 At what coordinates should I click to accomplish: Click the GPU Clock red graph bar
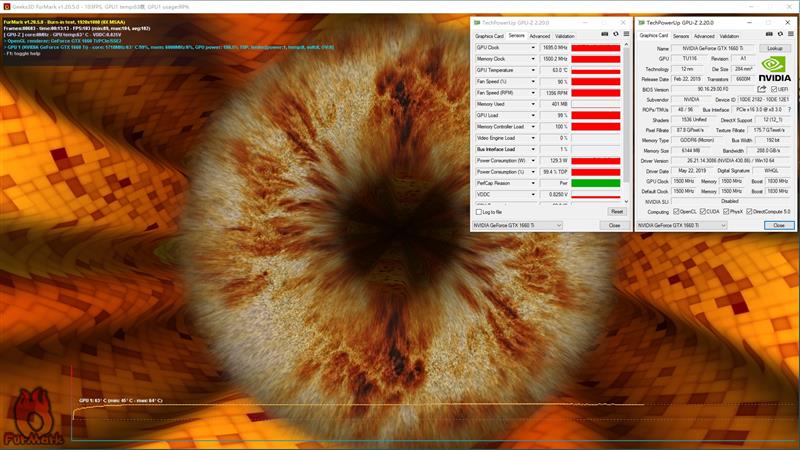click(x=595, y=47)
